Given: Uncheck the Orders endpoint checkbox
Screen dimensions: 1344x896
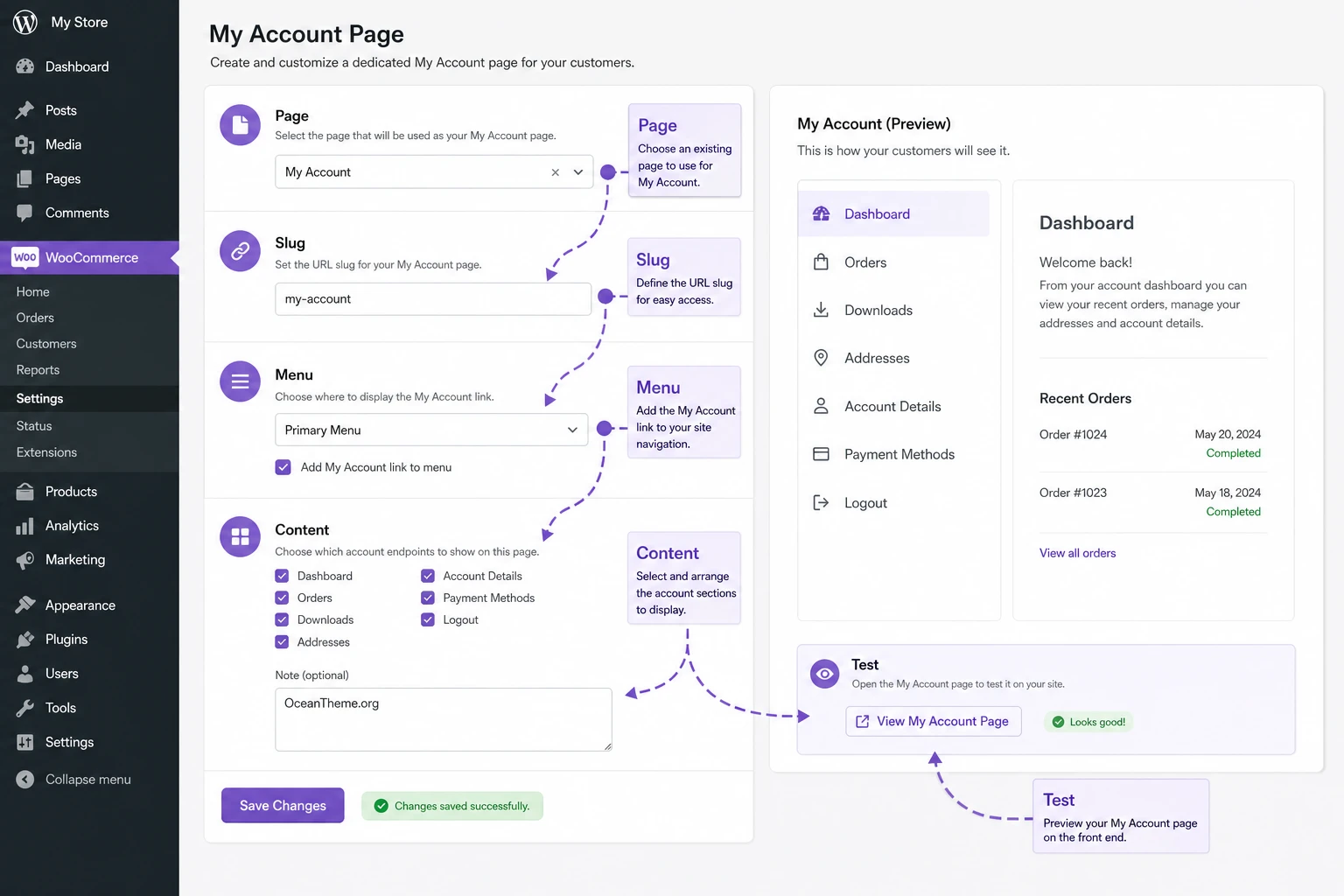Looking at the screenshot, I should [282, 598].
